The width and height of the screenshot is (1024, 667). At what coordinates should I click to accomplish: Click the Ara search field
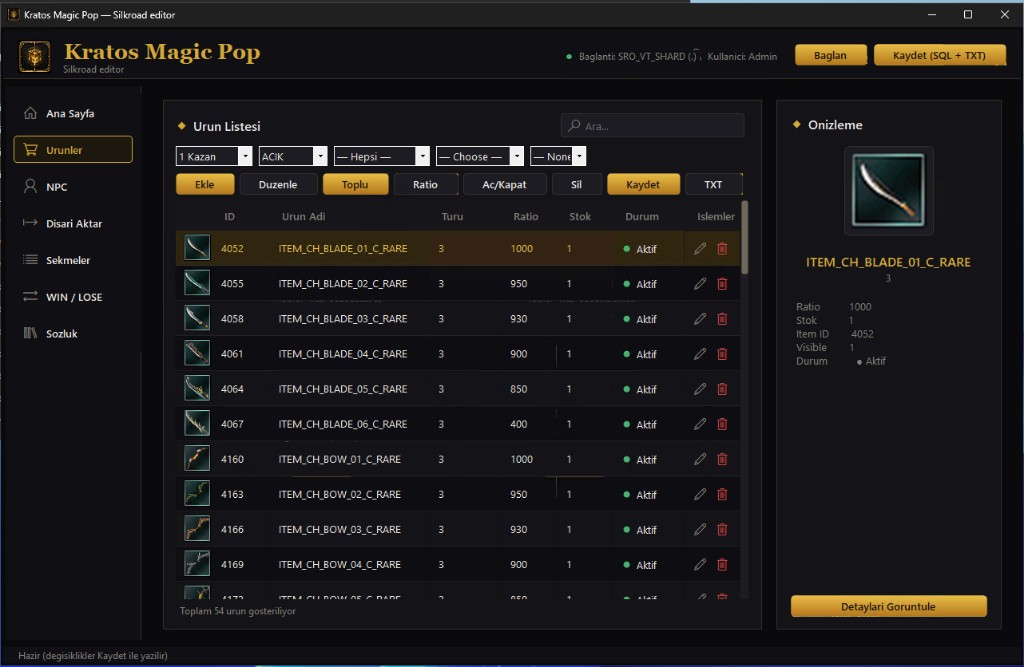coord(652,125)
